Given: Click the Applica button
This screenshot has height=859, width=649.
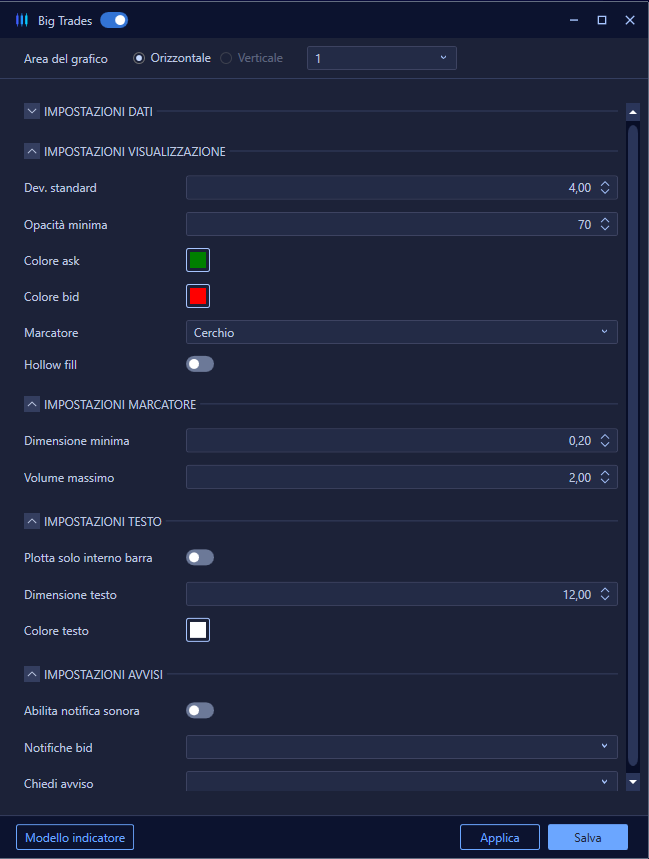Looking at the screenshot, I should point(499,837).
